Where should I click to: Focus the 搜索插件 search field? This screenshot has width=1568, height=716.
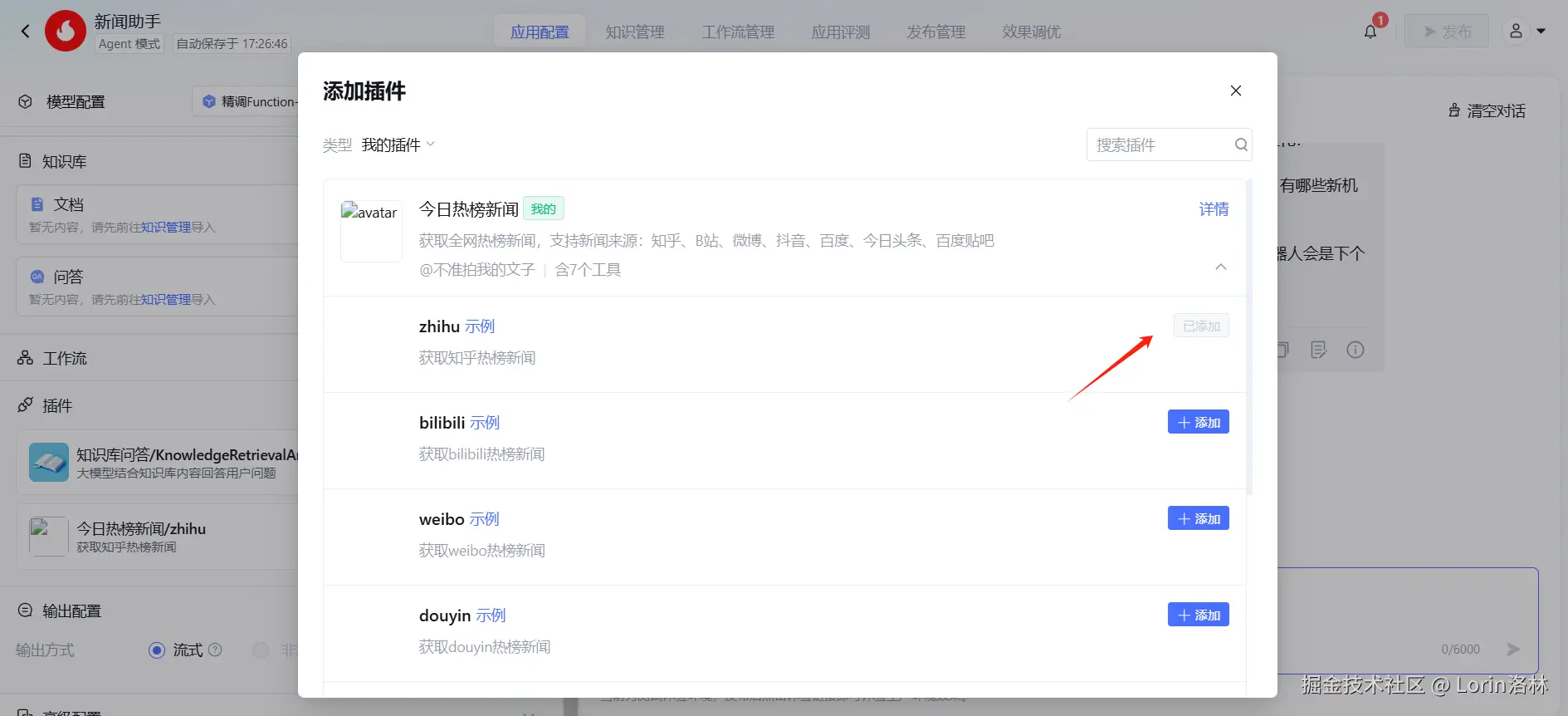pos(1170,145)
